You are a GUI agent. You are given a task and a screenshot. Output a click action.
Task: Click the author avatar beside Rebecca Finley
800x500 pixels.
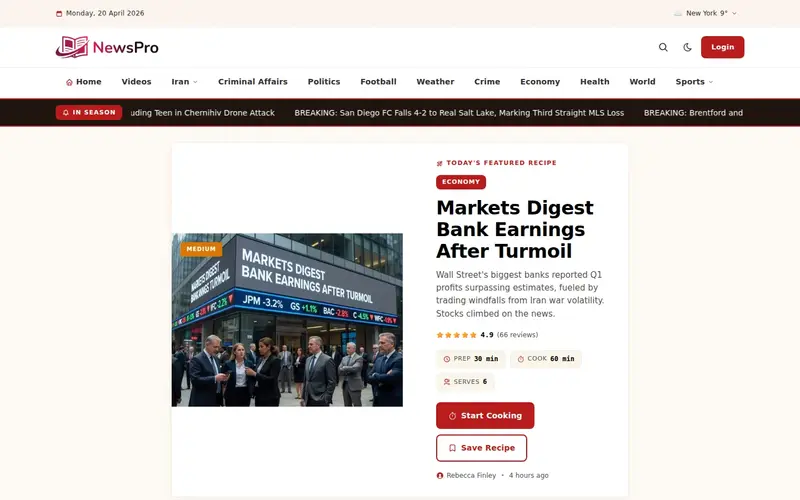440,476
